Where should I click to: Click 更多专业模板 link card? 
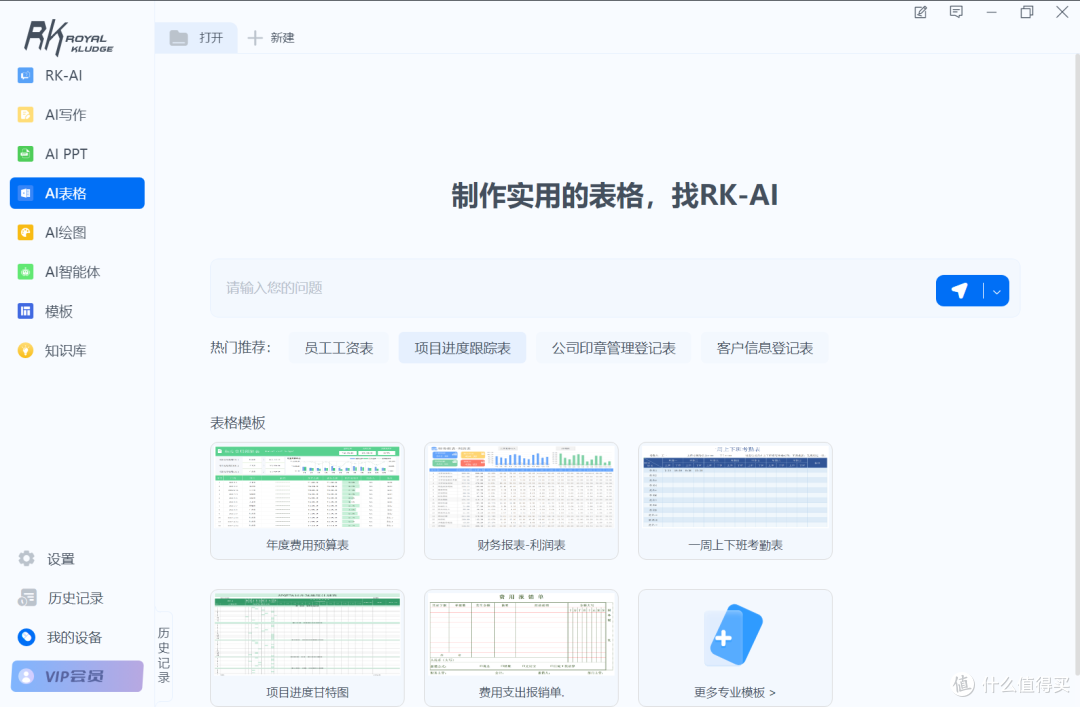[736, 648]
